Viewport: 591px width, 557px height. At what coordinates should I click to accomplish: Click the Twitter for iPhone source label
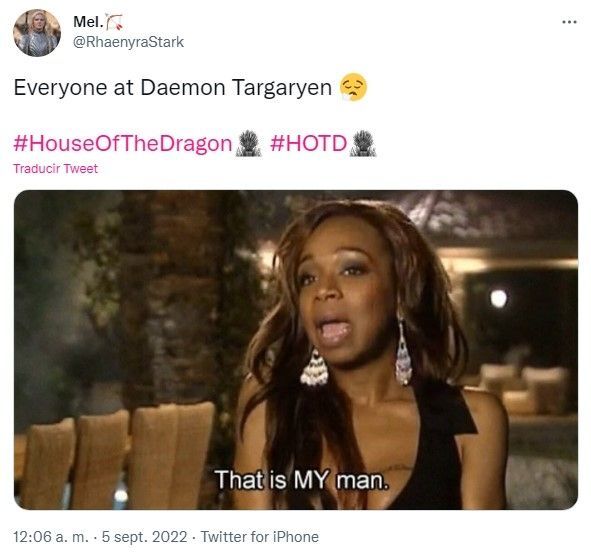point(259,537)
